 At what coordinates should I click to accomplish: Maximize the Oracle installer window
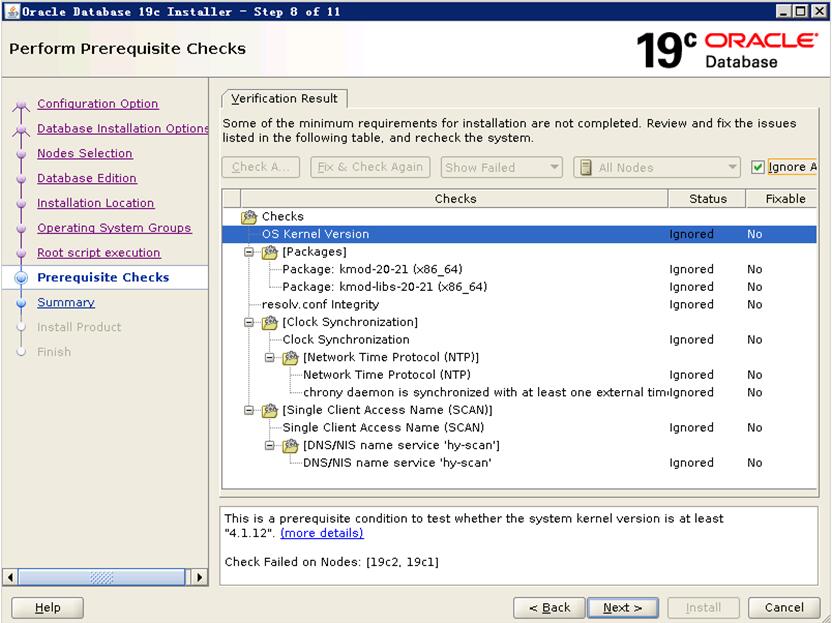[x=800, y=11]
